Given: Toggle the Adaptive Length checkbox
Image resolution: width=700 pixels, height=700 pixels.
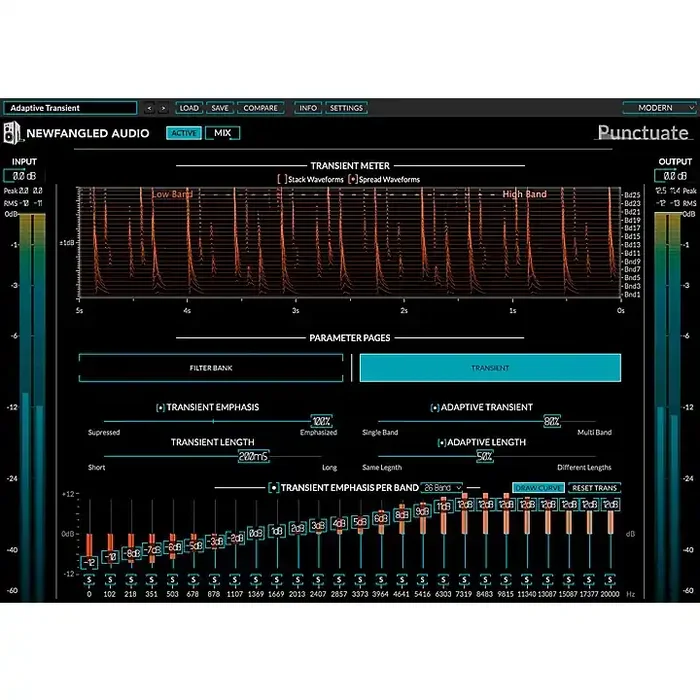Looking at the screenshot, I should (441, 442).
